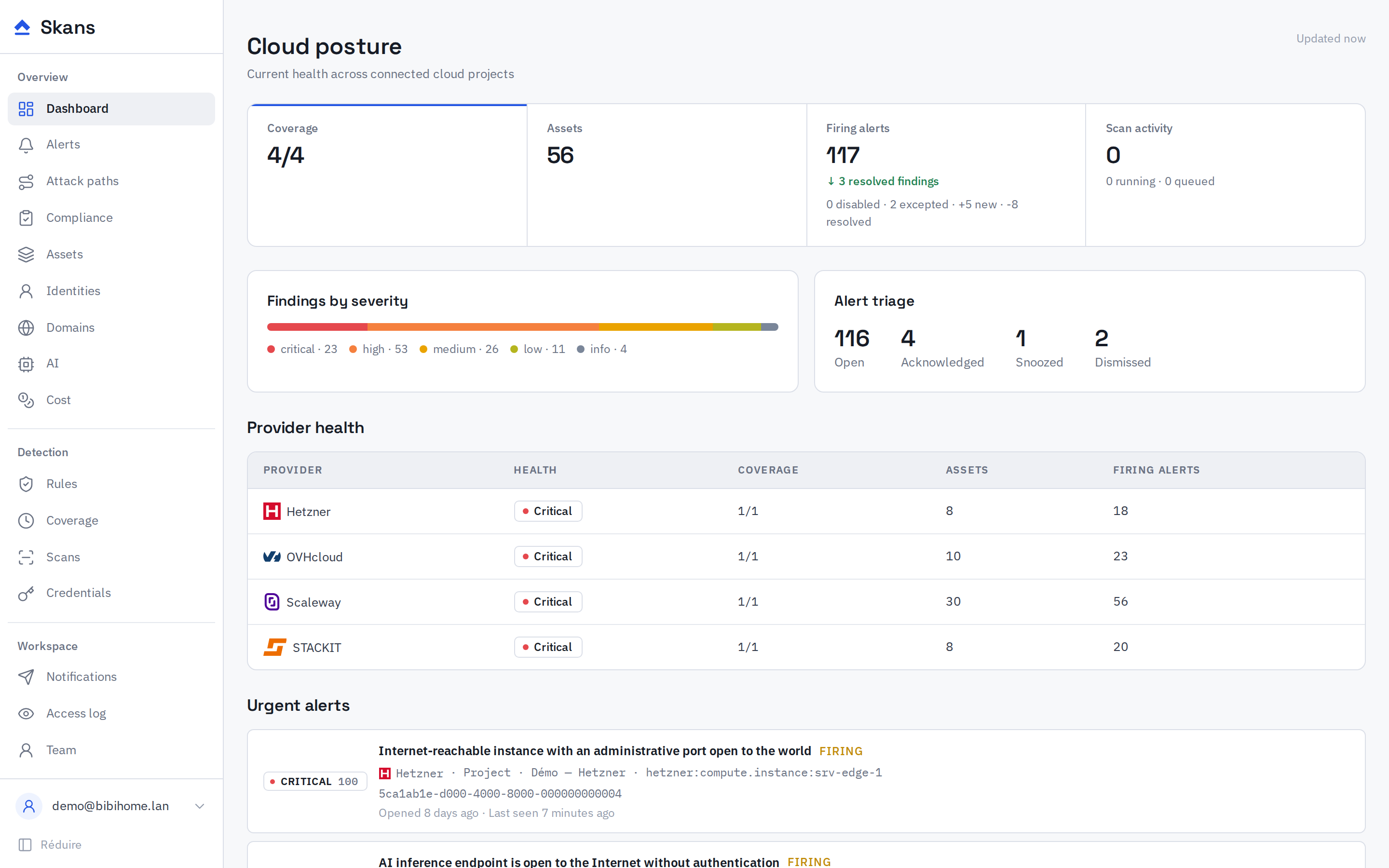
Task: Click the FIRING ALERTS column header
Action: pyautogui.click(x=1156, y=470)
